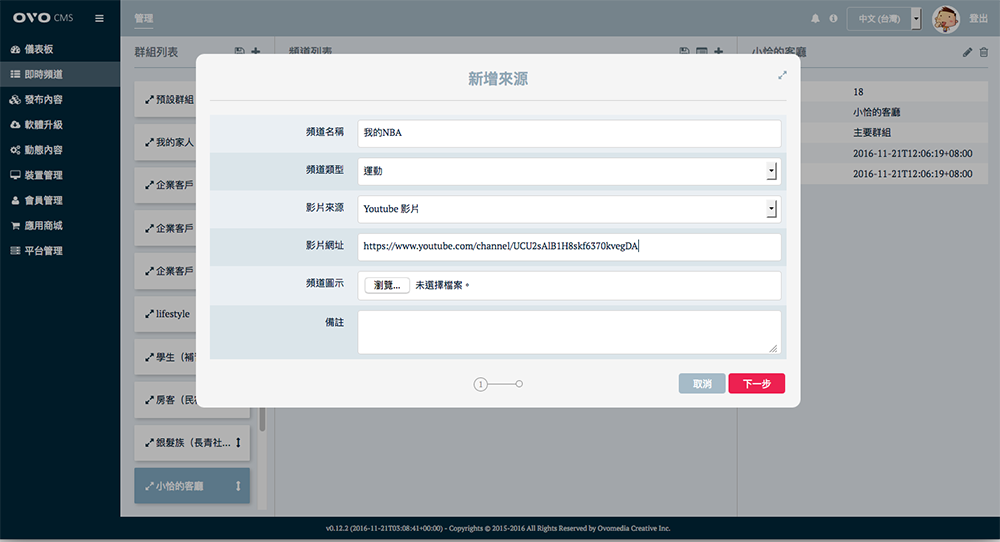Click the step 1 progress indicator circle
Image resolution: width=1000 pixels, height=542 pixels.
[x=480, y=384]
